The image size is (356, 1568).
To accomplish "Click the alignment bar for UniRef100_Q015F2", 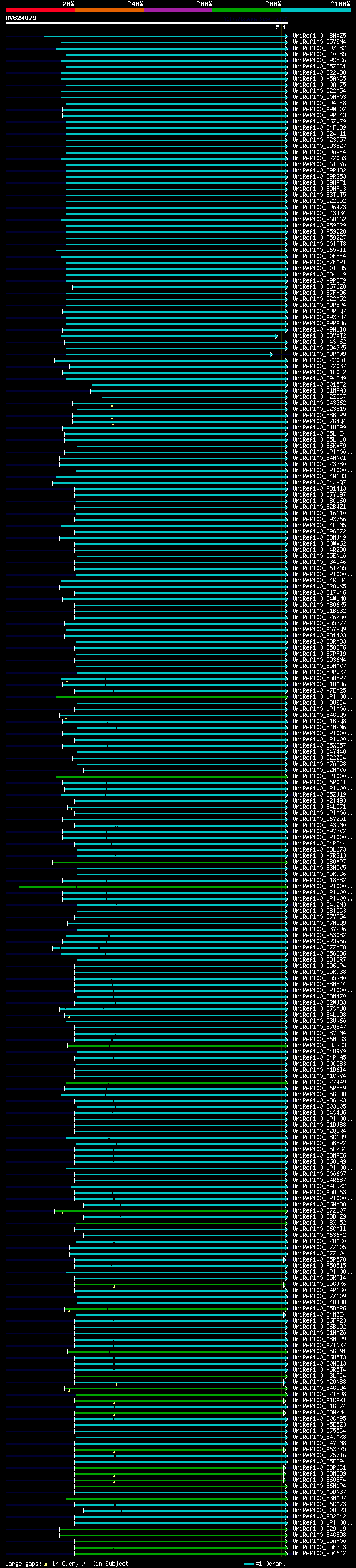I will pyautogui.click(x=189, y=385).
